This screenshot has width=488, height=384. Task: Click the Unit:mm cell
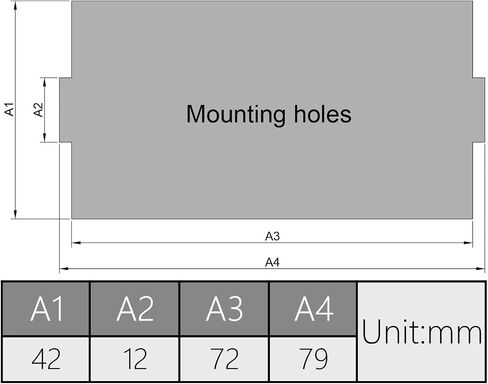pyautogui.click(x=422, y=332)
